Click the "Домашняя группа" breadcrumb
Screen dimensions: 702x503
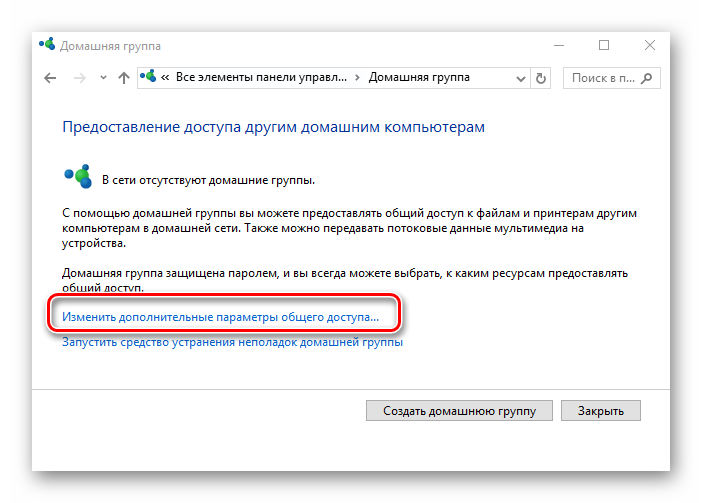[419, 77]
